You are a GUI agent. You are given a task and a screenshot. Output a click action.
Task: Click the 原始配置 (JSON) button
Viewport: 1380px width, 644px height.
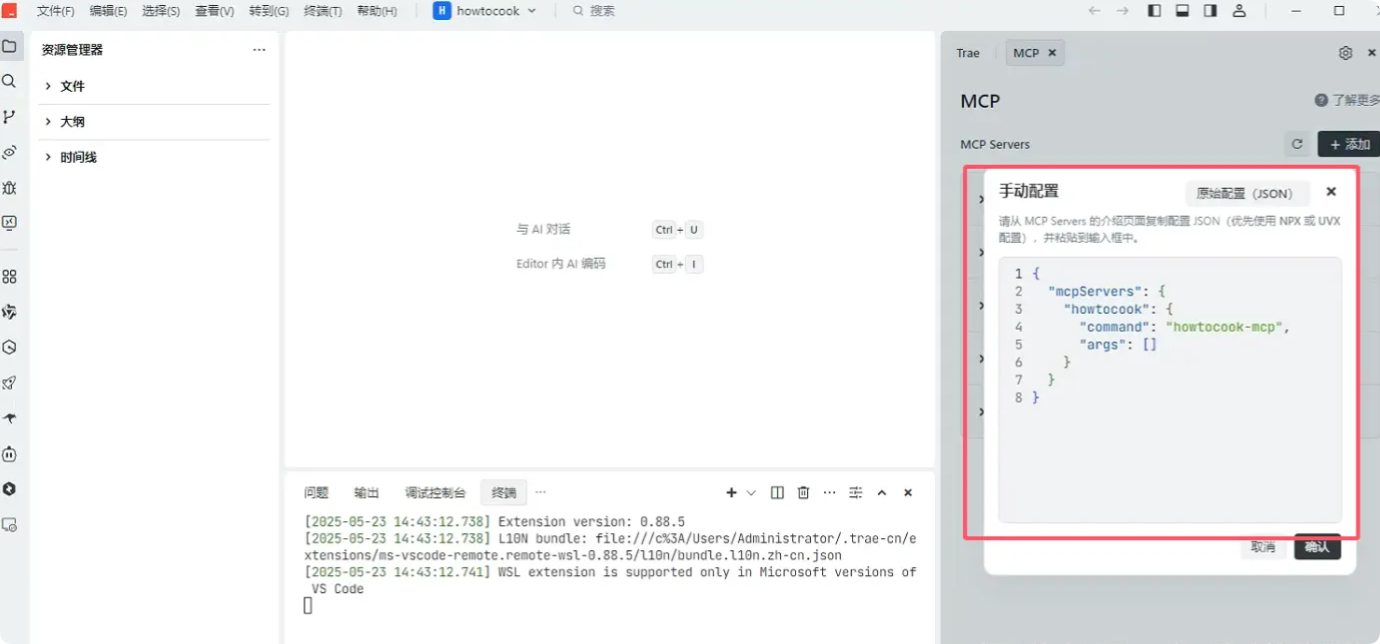click(1246, 194)
